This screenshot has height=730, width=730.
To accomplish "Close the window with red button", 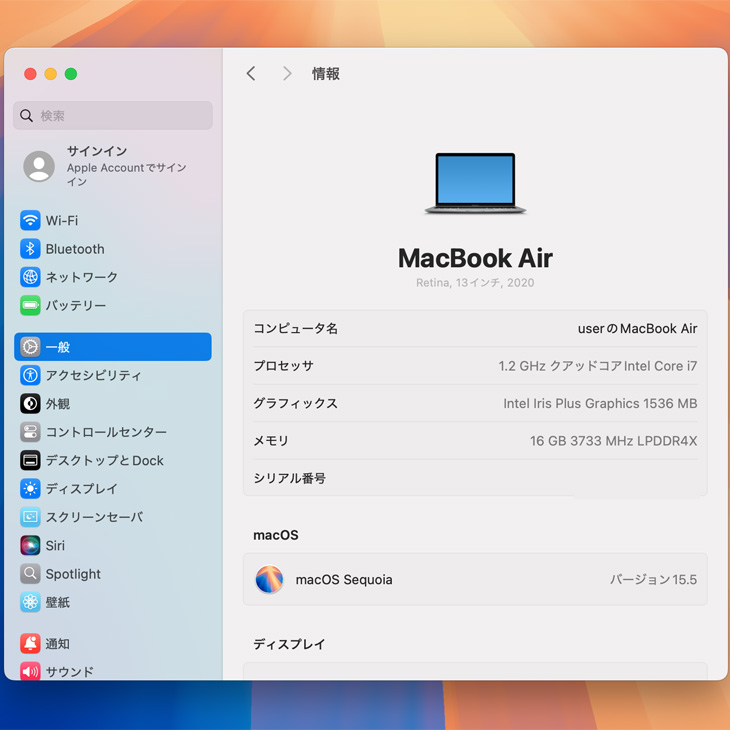I will 30,74.
